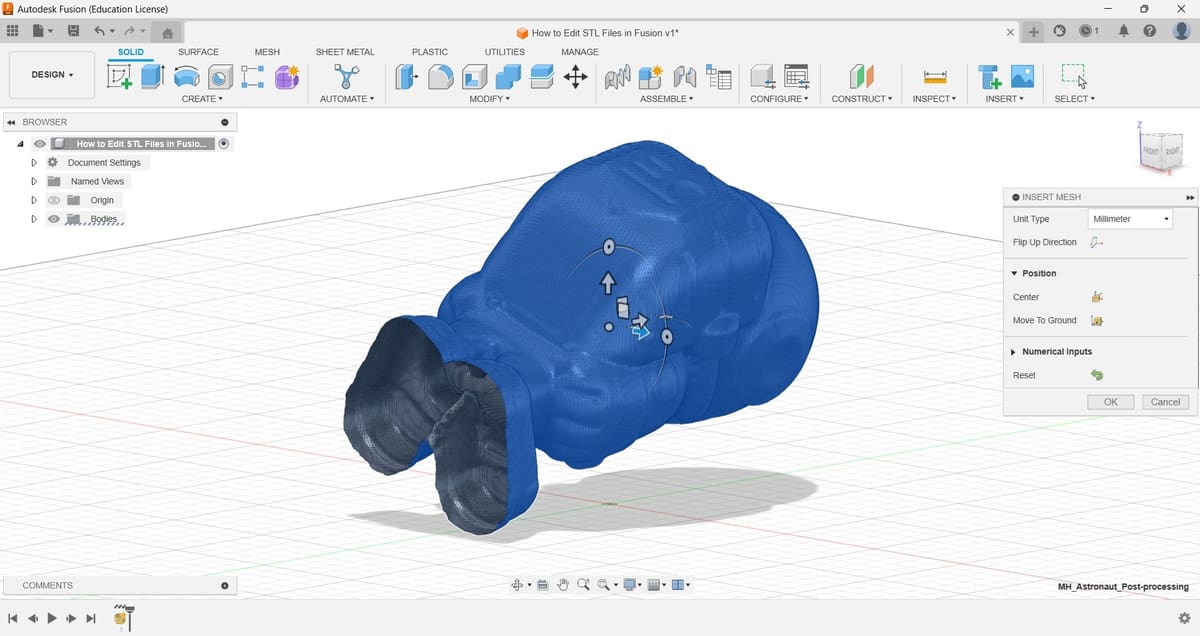Open the notifications bell

[x=1123, y=32]
